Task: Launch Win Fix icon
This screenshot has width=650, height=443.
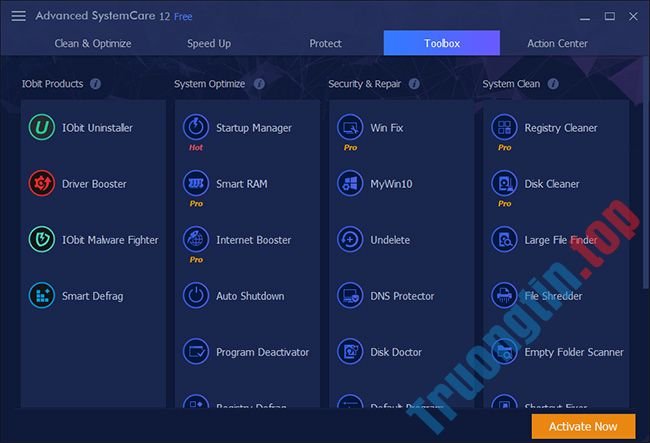Action: 350,127
